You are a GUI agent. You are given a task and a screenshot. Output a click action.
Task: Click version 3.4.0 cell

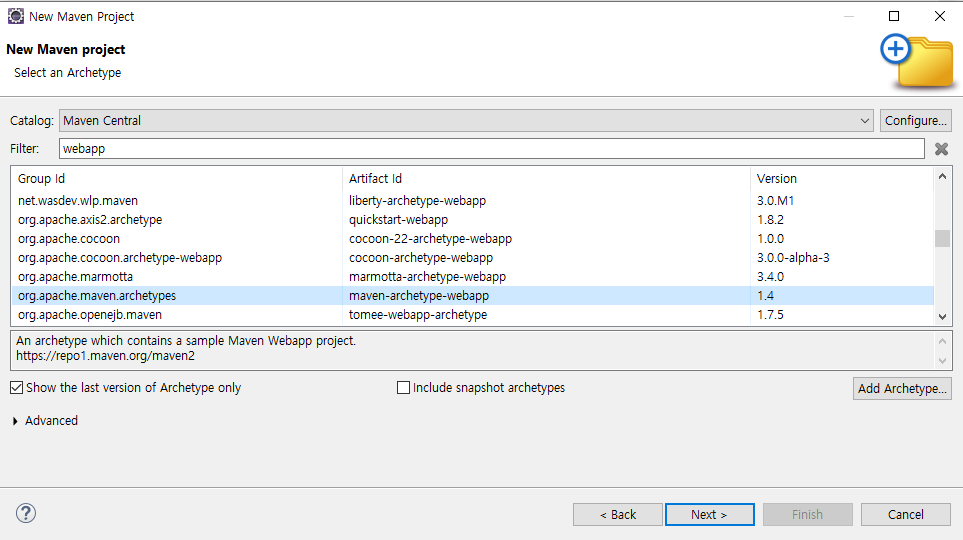770,277
